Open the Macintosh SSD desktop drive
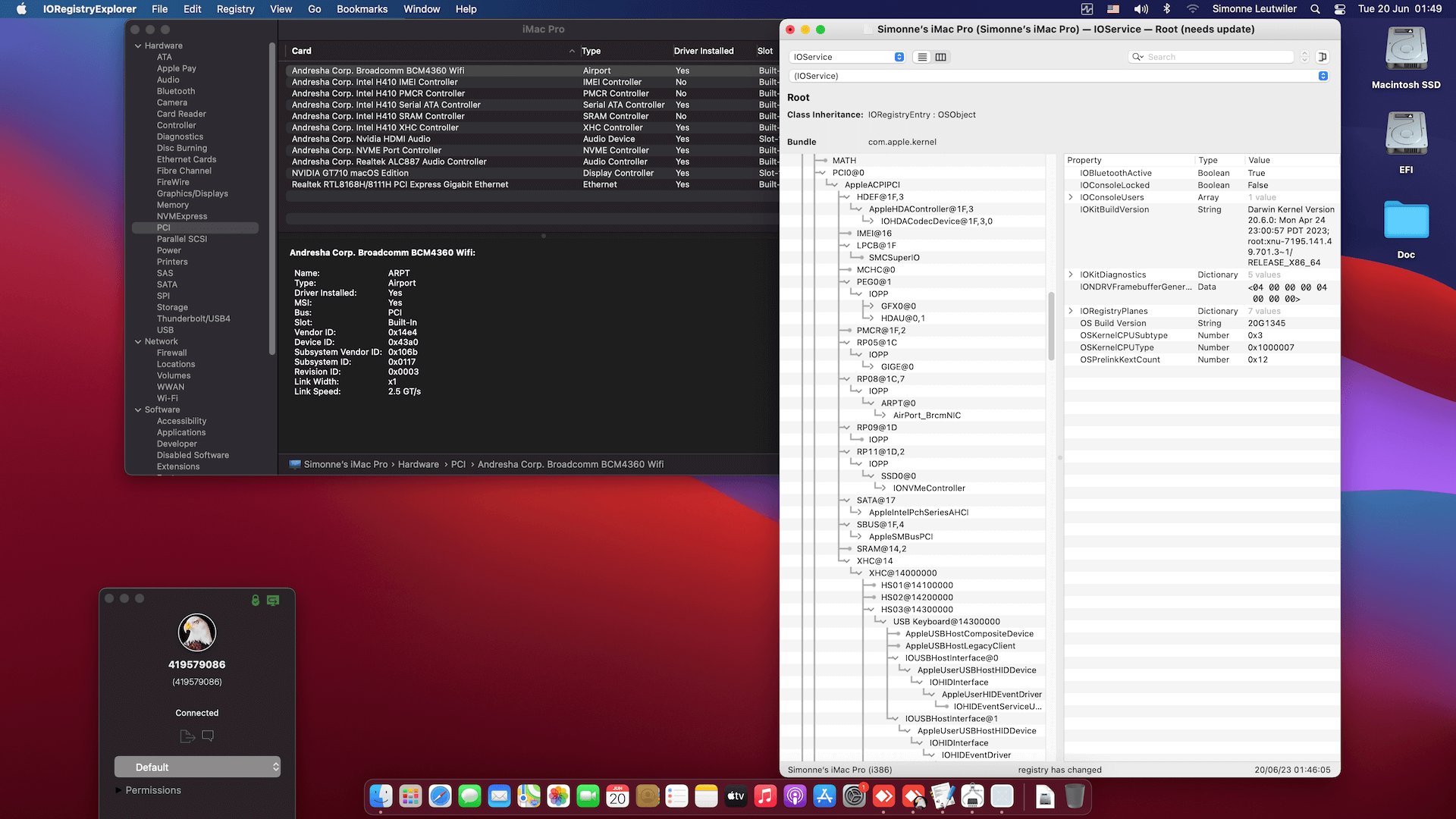The height and width of the screenshot is (819, 1456). tap(1406, 50)
